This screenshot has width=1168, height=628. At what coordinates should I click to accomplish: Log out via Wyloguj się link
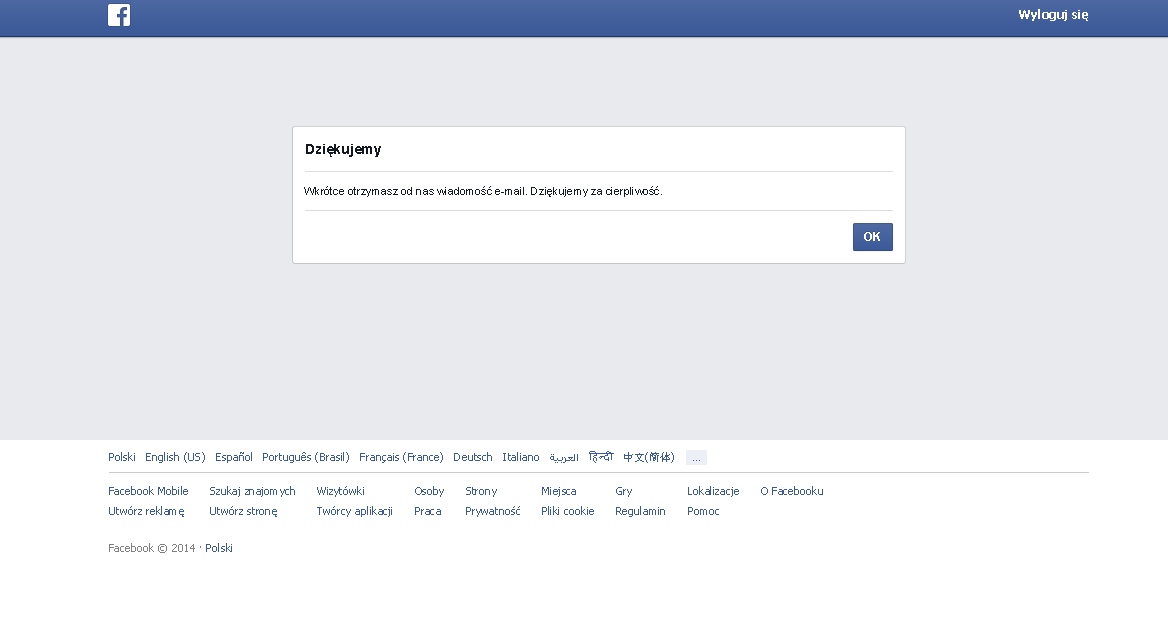click(1053, 15)
